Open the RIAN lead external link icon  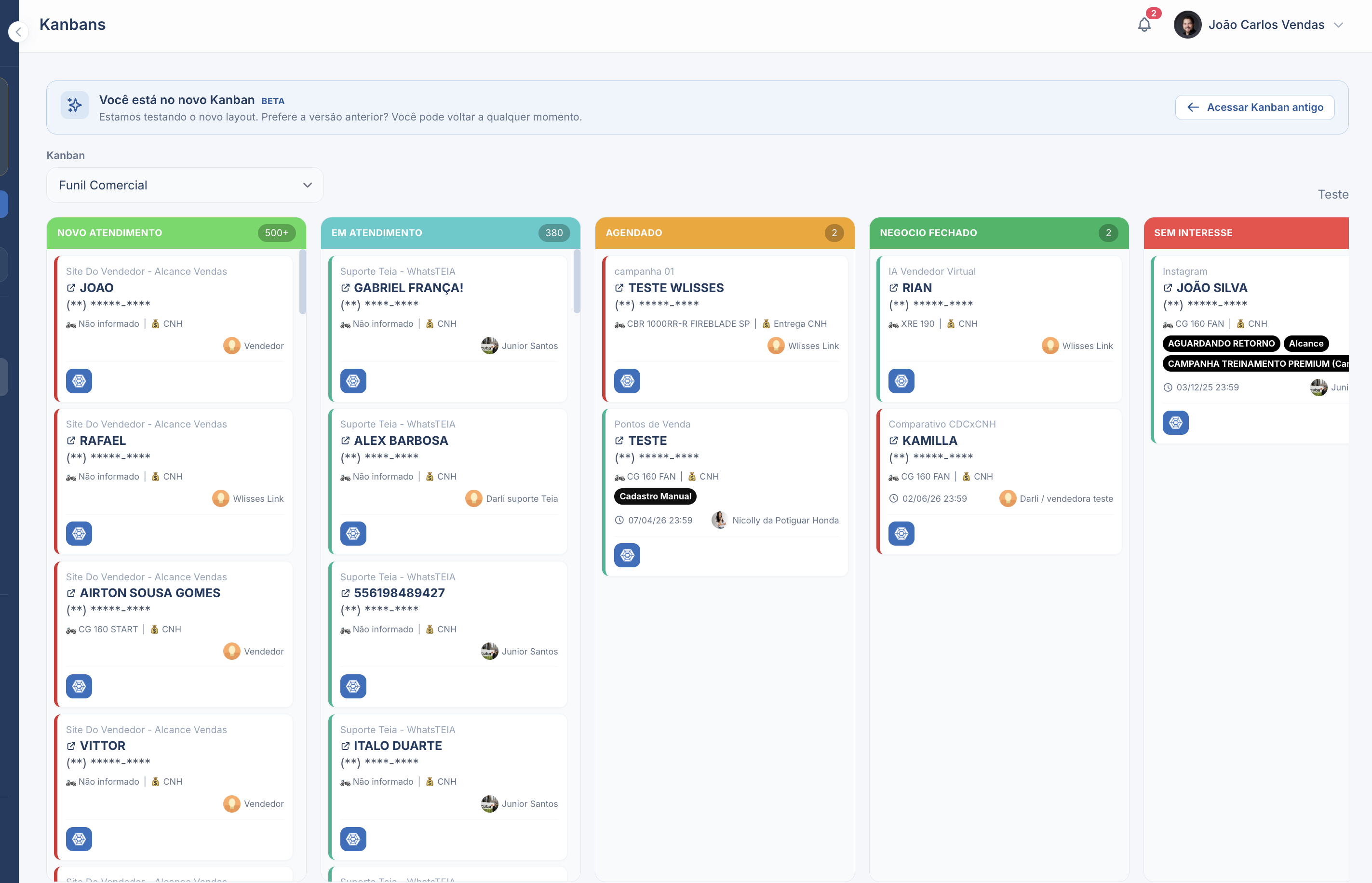coord(893,288)
